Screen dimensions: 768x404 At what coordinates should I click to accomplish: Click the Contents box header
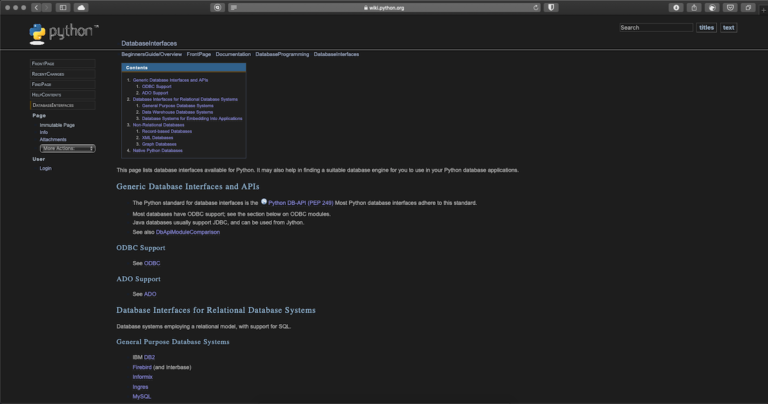coord(184,68)
